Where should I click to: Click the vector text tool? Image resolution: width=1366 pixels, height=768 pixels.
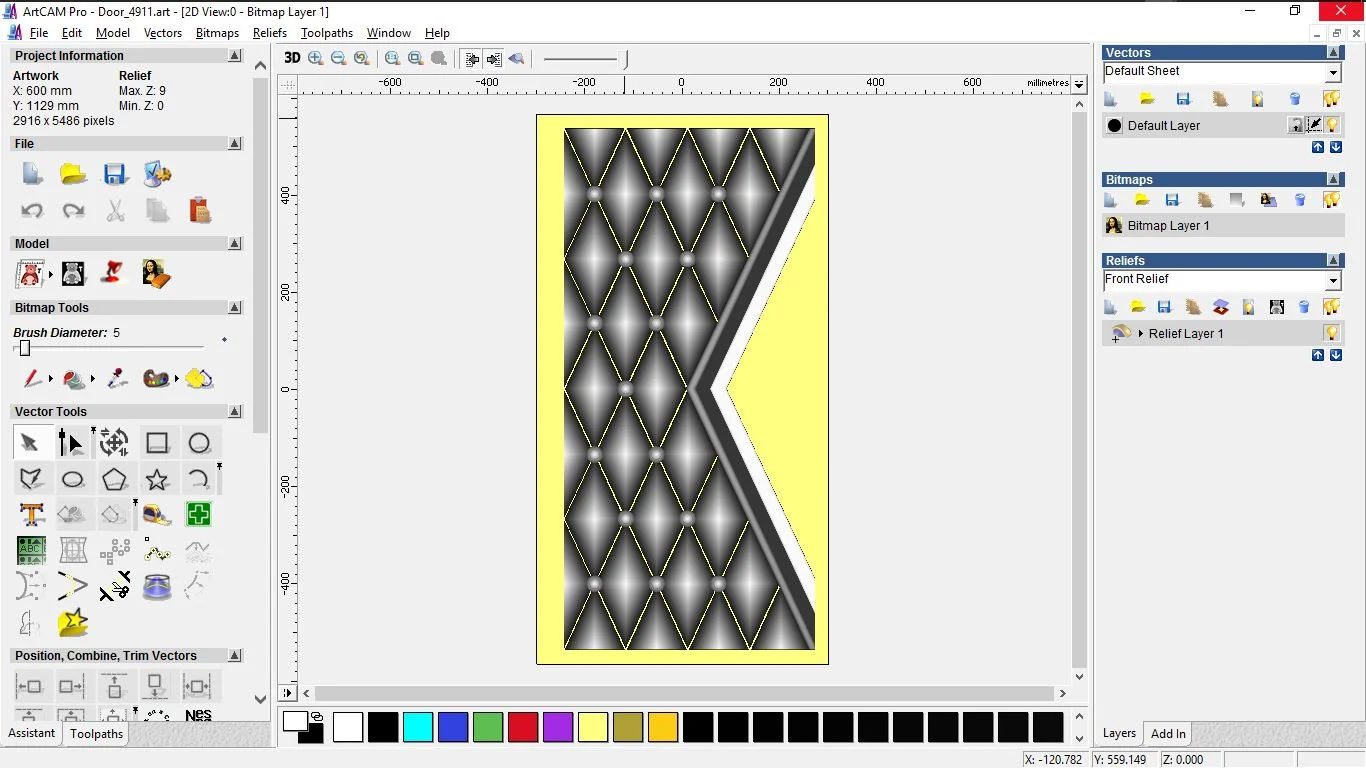tap(31, 515)
